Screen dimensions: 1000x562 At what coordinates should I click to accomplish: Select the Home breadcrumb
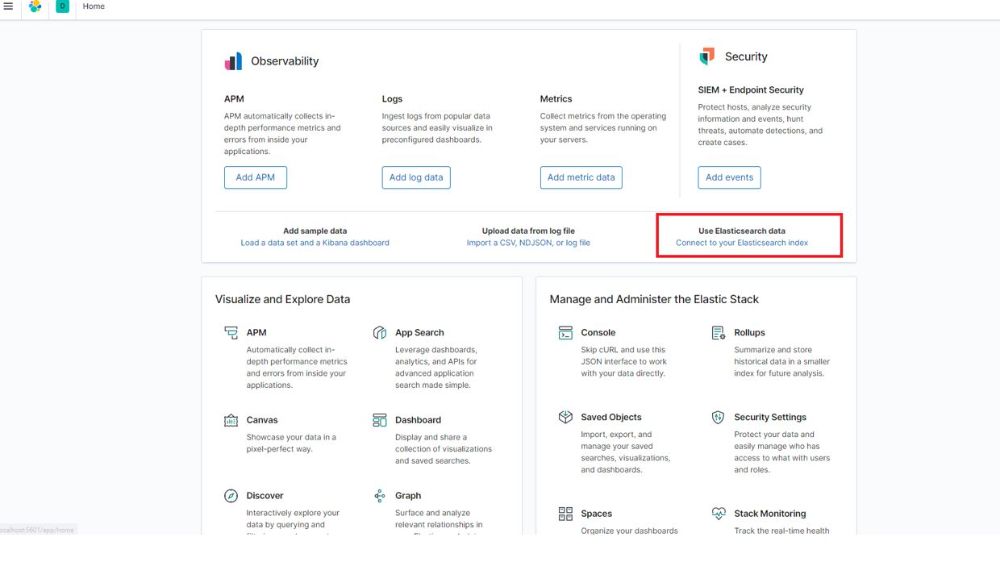pyautogui.click(x=94, y=6)
